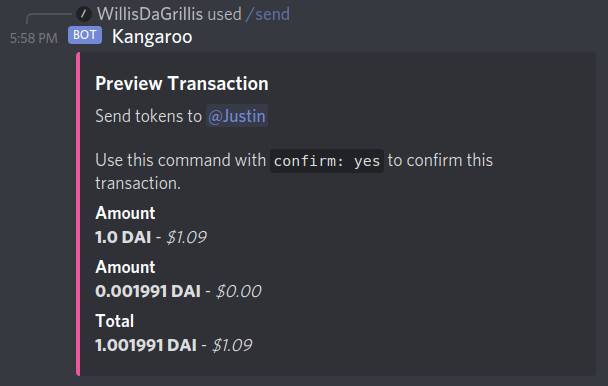Click the 5:58 PM timestamp

click(34, 38)
